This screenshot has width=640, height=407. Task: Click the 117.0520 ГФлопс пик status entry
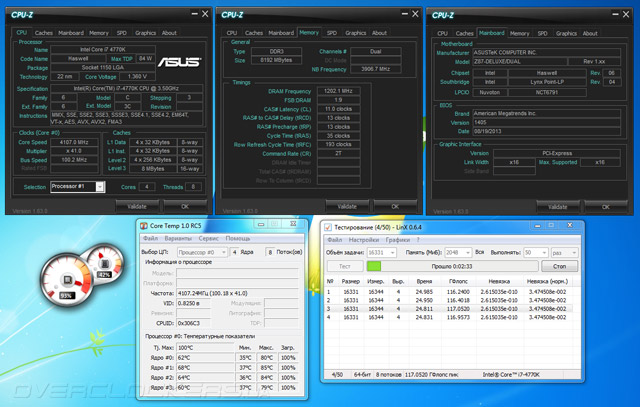coord(431,374)
